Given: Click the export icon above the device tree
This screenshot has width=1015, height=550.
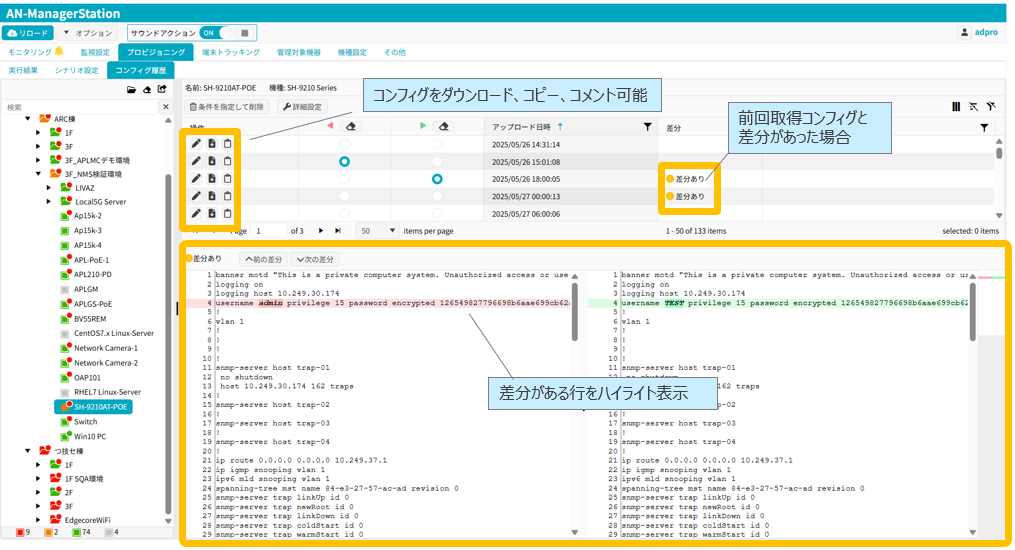Looking at the screenshot, I should 162,89.
